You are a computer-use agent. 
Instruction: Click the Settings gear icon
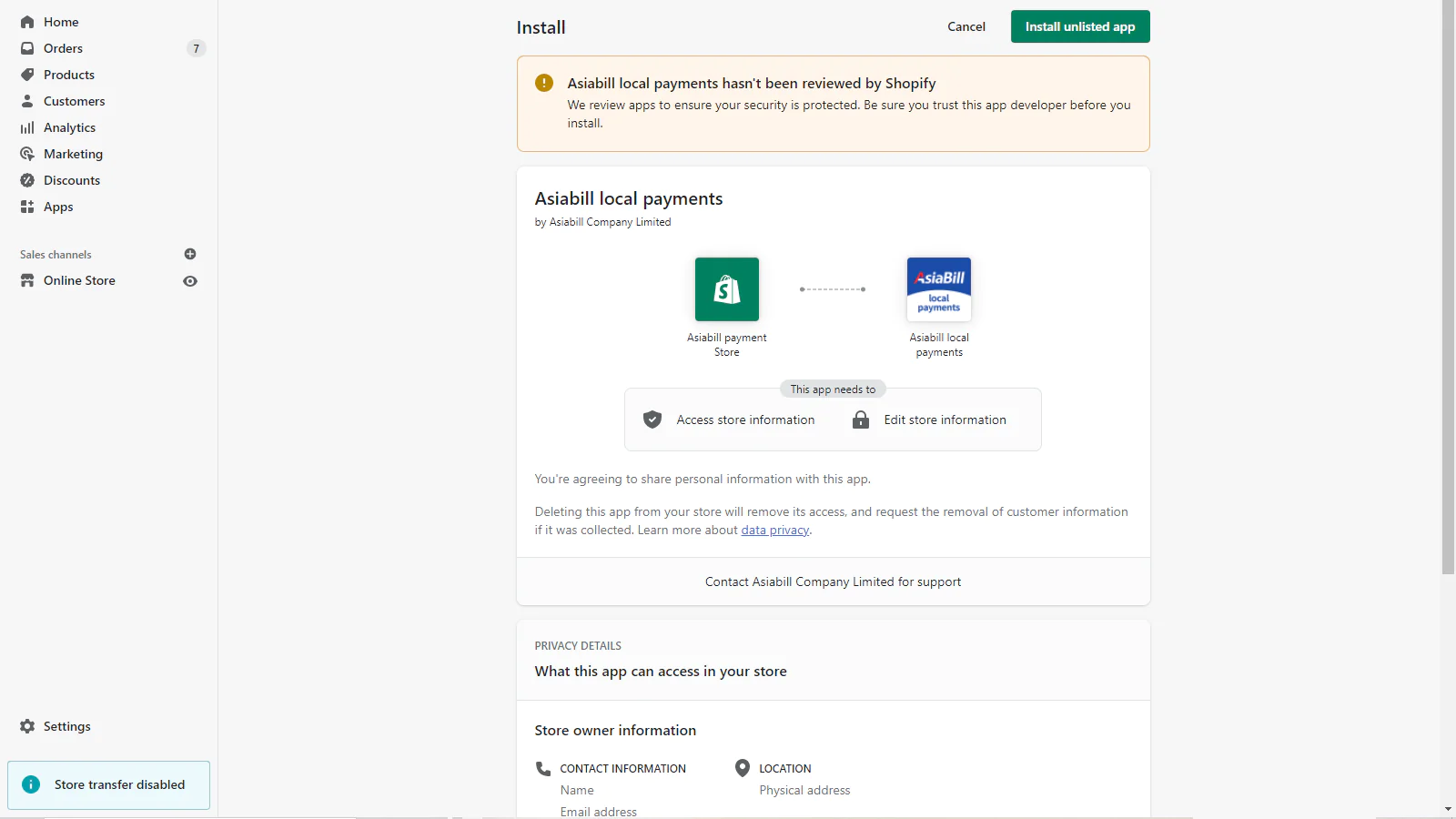(x=27, y=726)
